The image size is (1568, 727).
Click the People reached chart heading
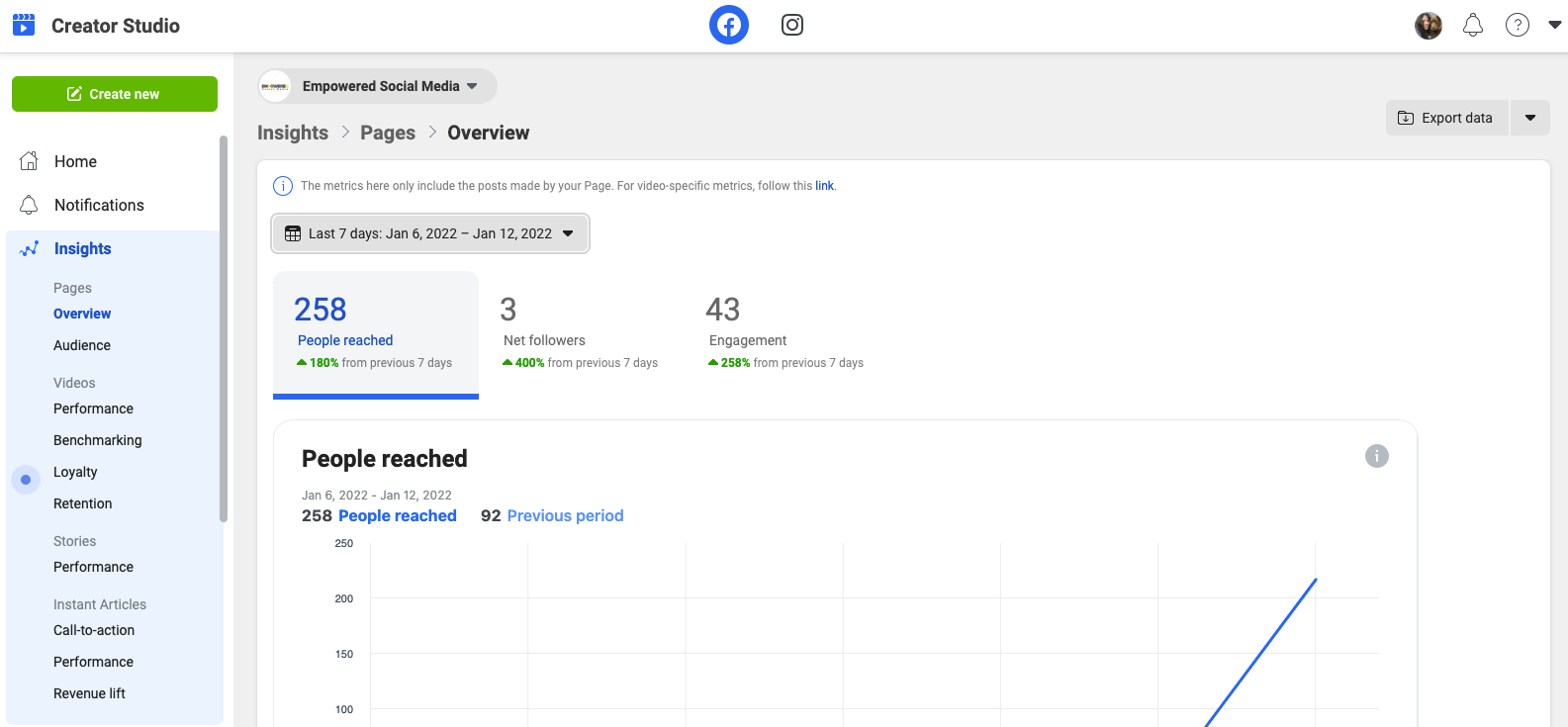coord(385,459)
